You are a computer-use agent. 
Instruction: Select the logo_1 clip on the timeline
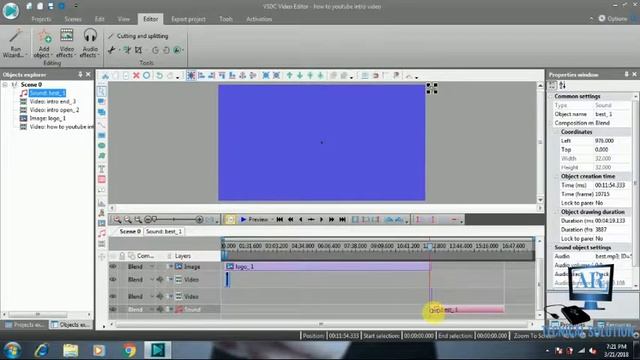(x=328, y=267)
